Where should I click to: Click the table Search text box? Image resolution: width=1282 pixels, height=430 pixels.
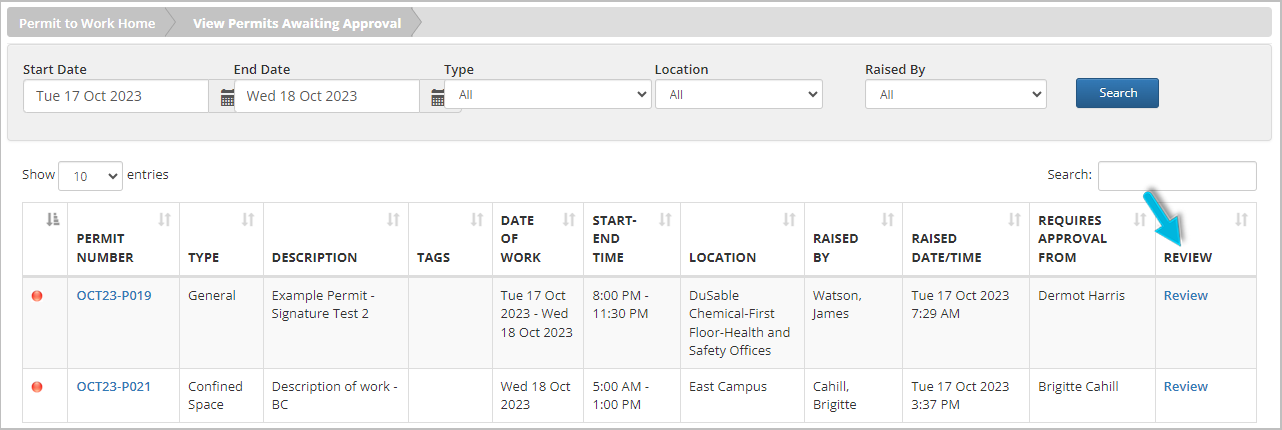(1177, 176)
